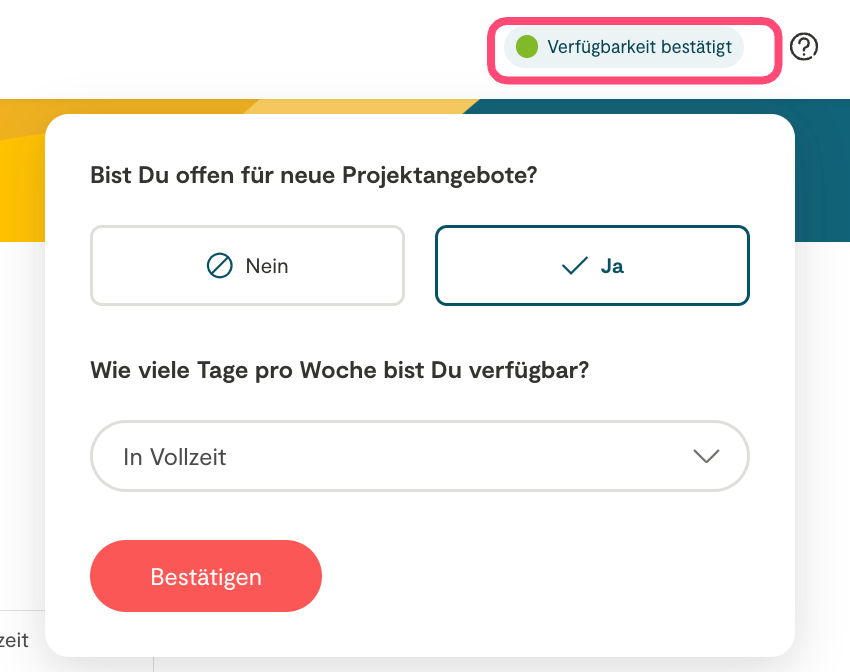Image resolution: width=850 pixels, height=672 pixels.
Task: Click the chevron arrow of the days dropdown
Action: (x=706, y=456)
